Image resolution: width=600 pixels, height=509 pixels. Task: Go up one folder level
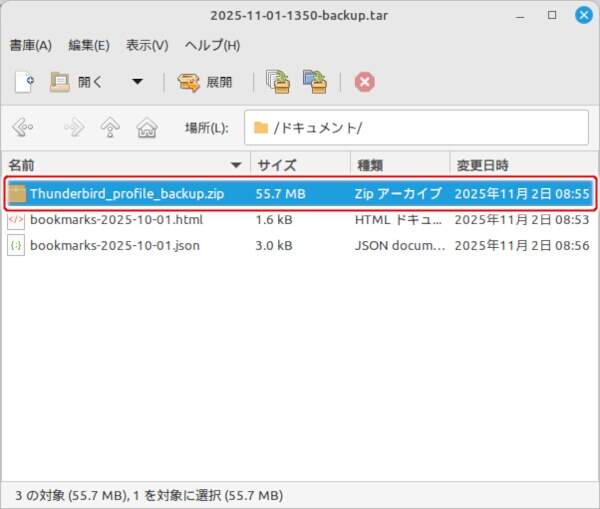pos(111,128)
